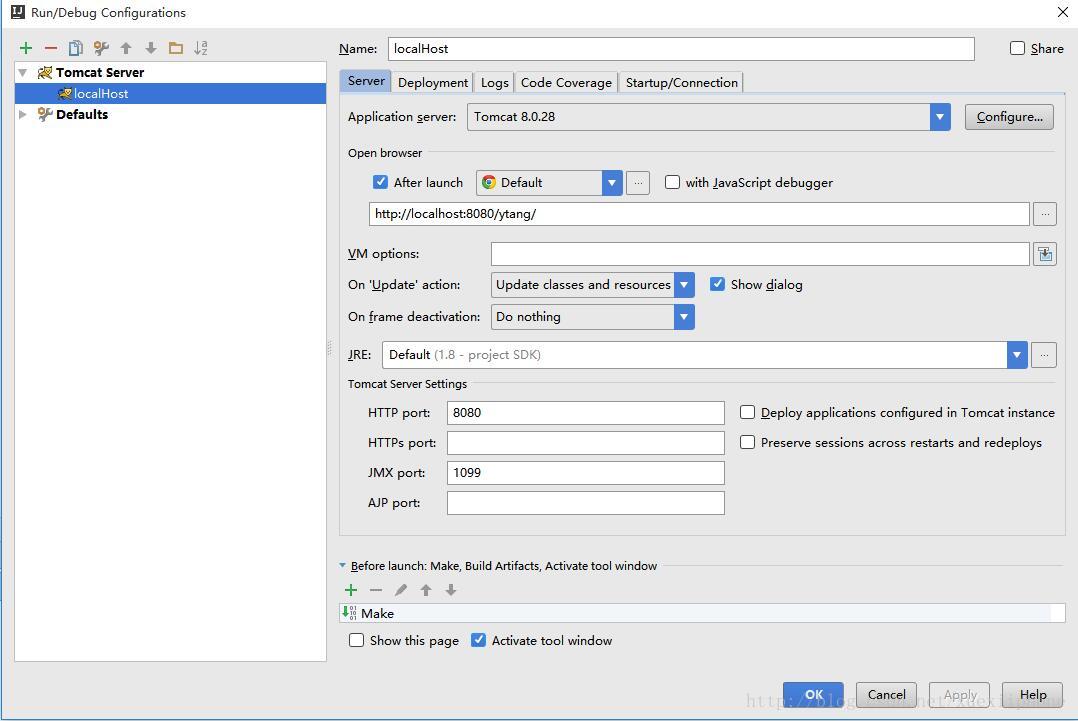Viewport: 1078px width, 721px height.
Task: Enable the JavaScript debugger checkbox
Action: tap(673, 182)
